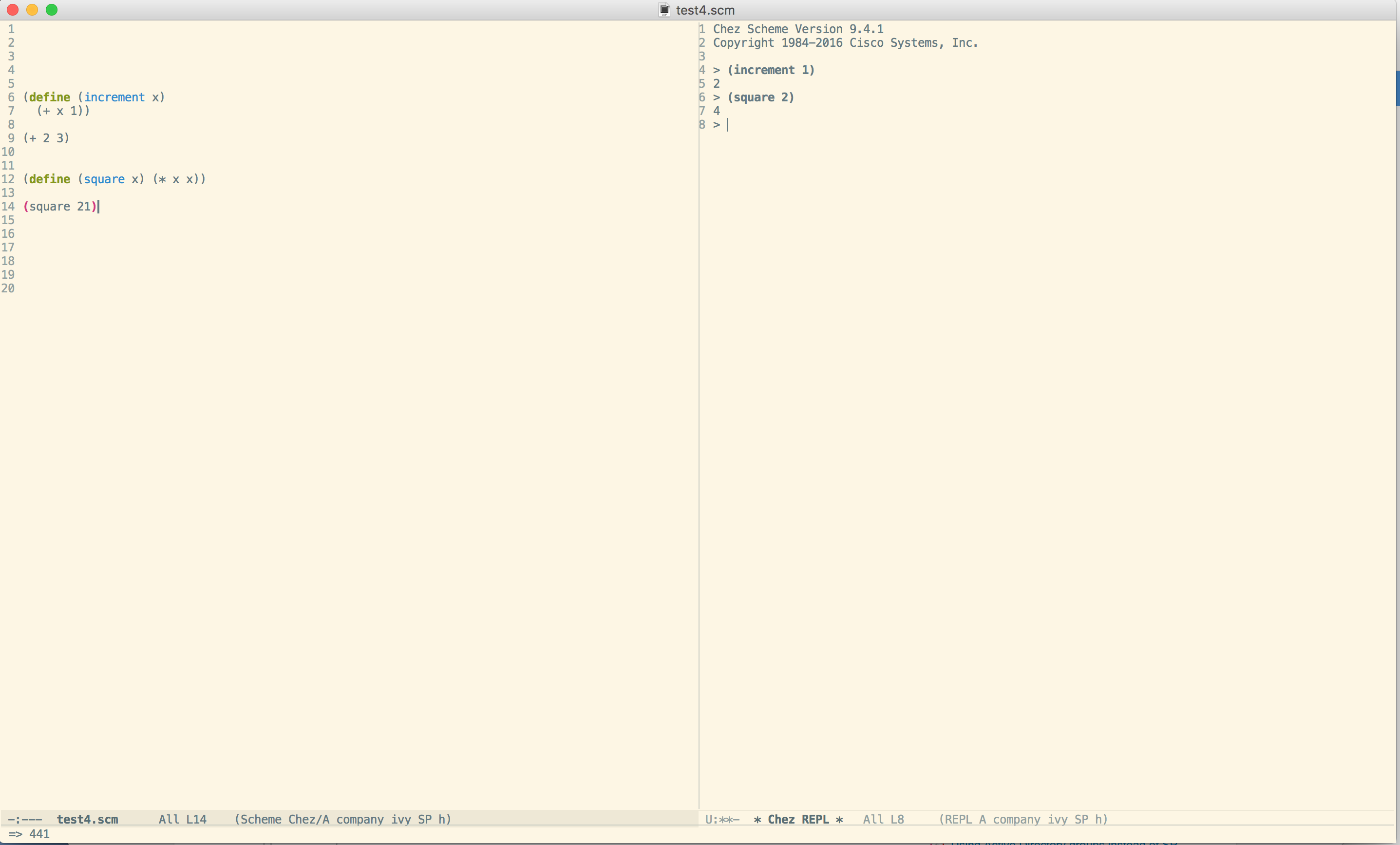Click the SP smartparens indicator in right mode line

(1080, 819)
